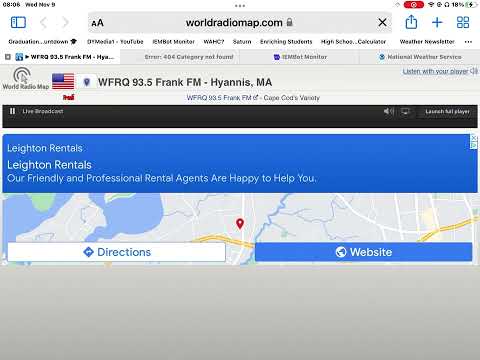Tap the Wi-Fi status icon

[431, 5]
